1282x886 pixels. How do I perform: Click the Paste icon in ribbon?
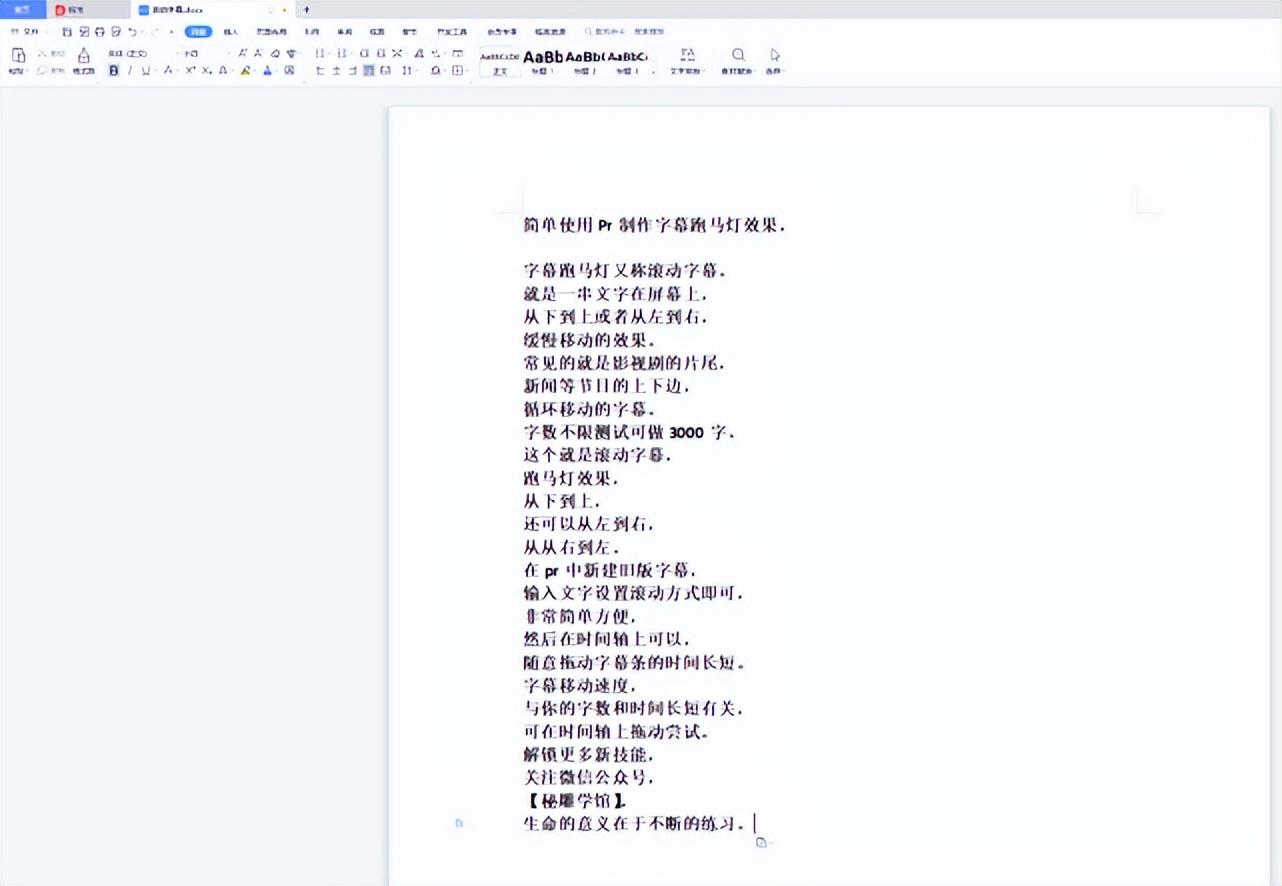tap(18, 55)
